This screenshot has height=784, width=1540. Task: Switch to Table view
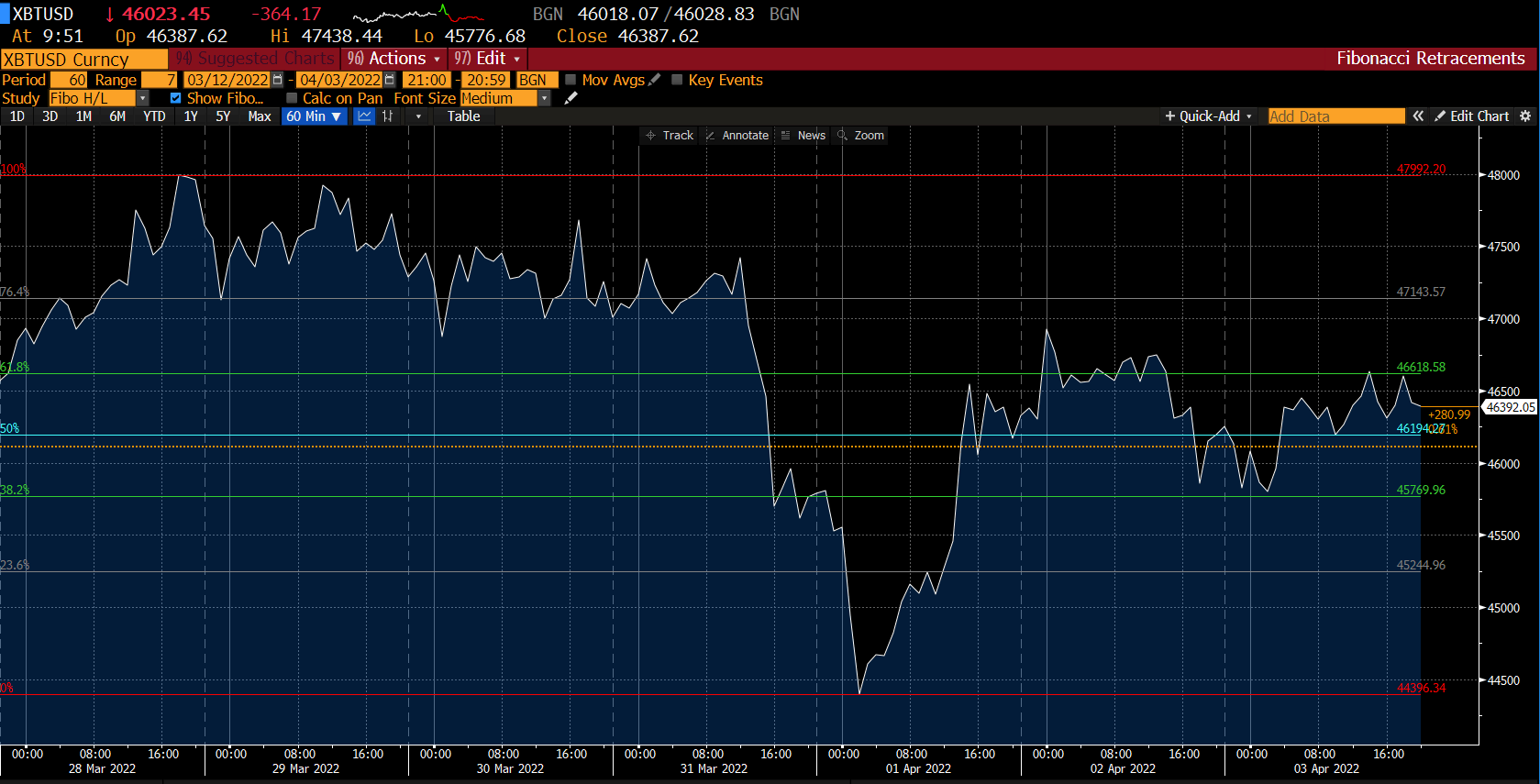[463, 116]
